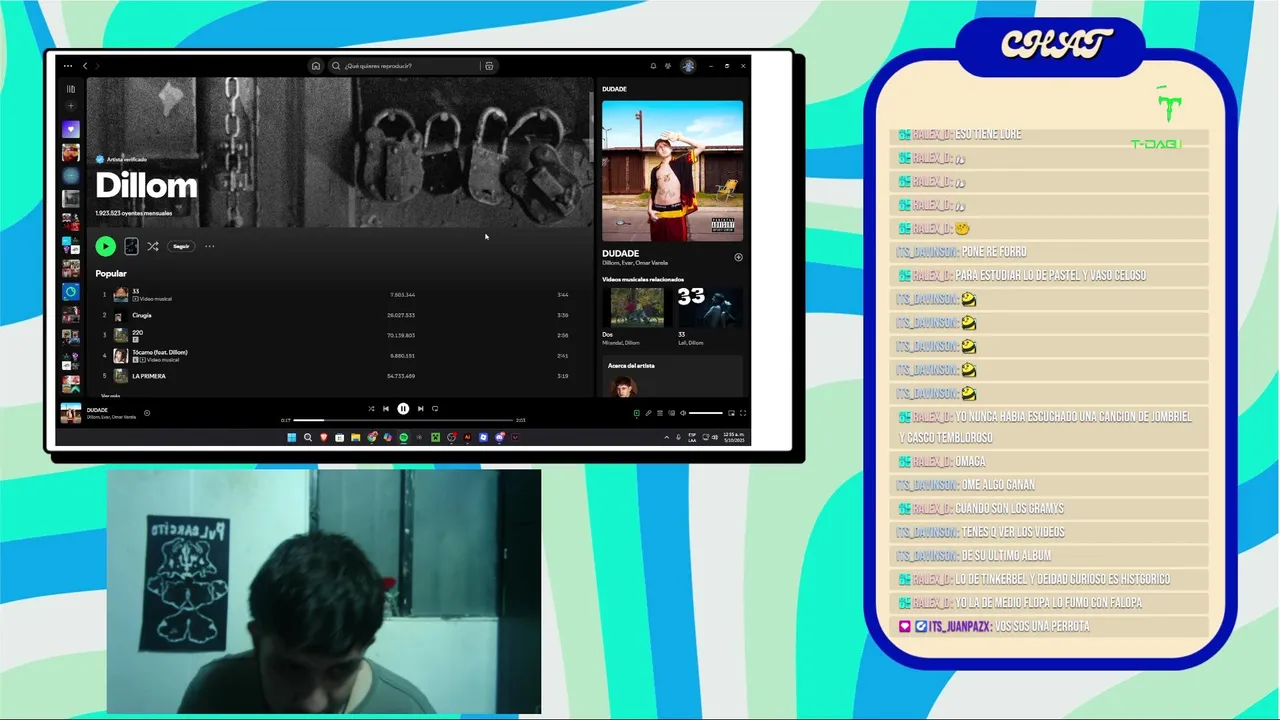Click 'DUDADE' title in now playing bar
1280x720 pixels.
tap(97, 410)
